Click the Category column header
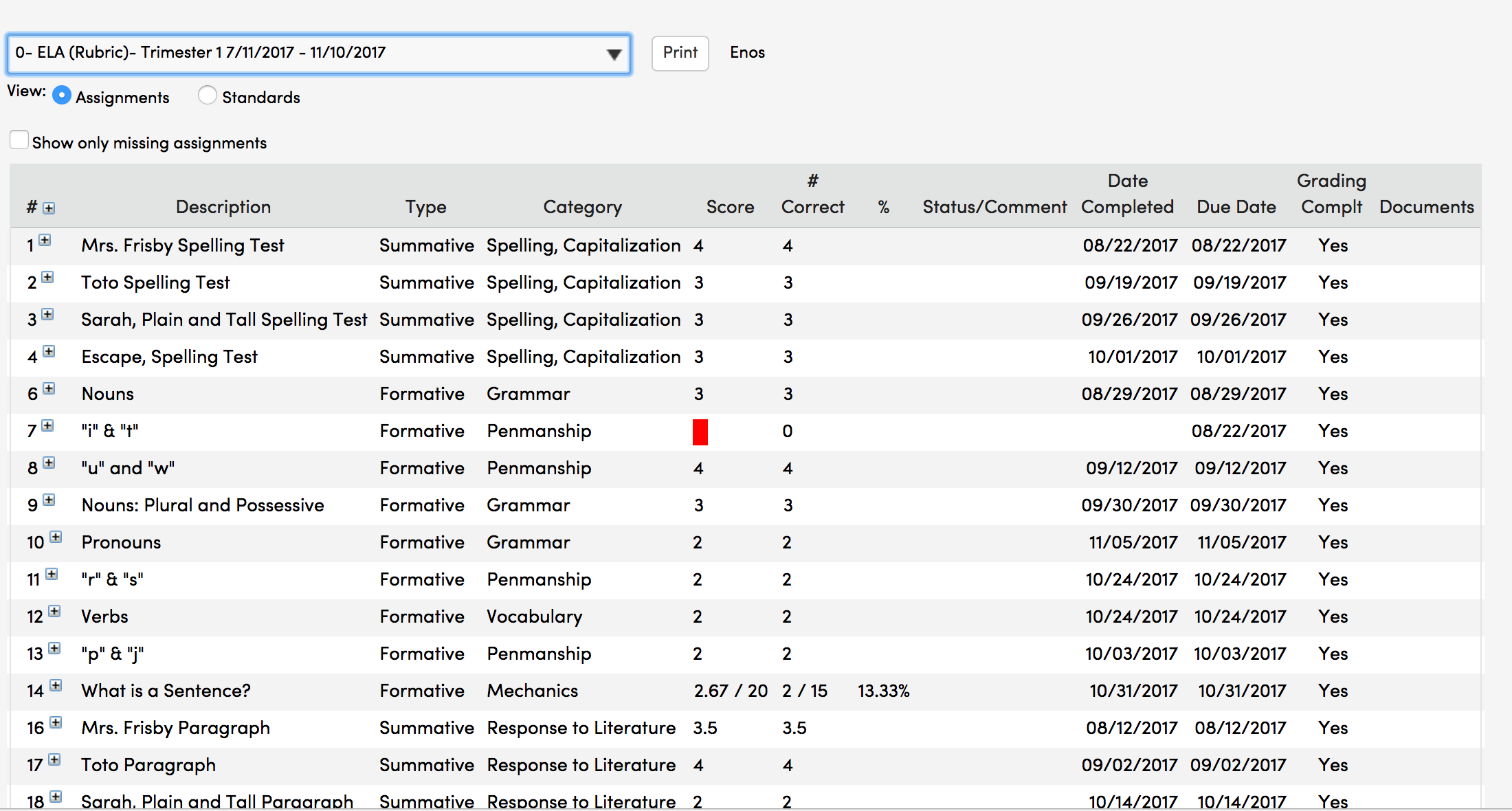The image size is (1512, 811). pyautogui.click(x=583, y=207)
